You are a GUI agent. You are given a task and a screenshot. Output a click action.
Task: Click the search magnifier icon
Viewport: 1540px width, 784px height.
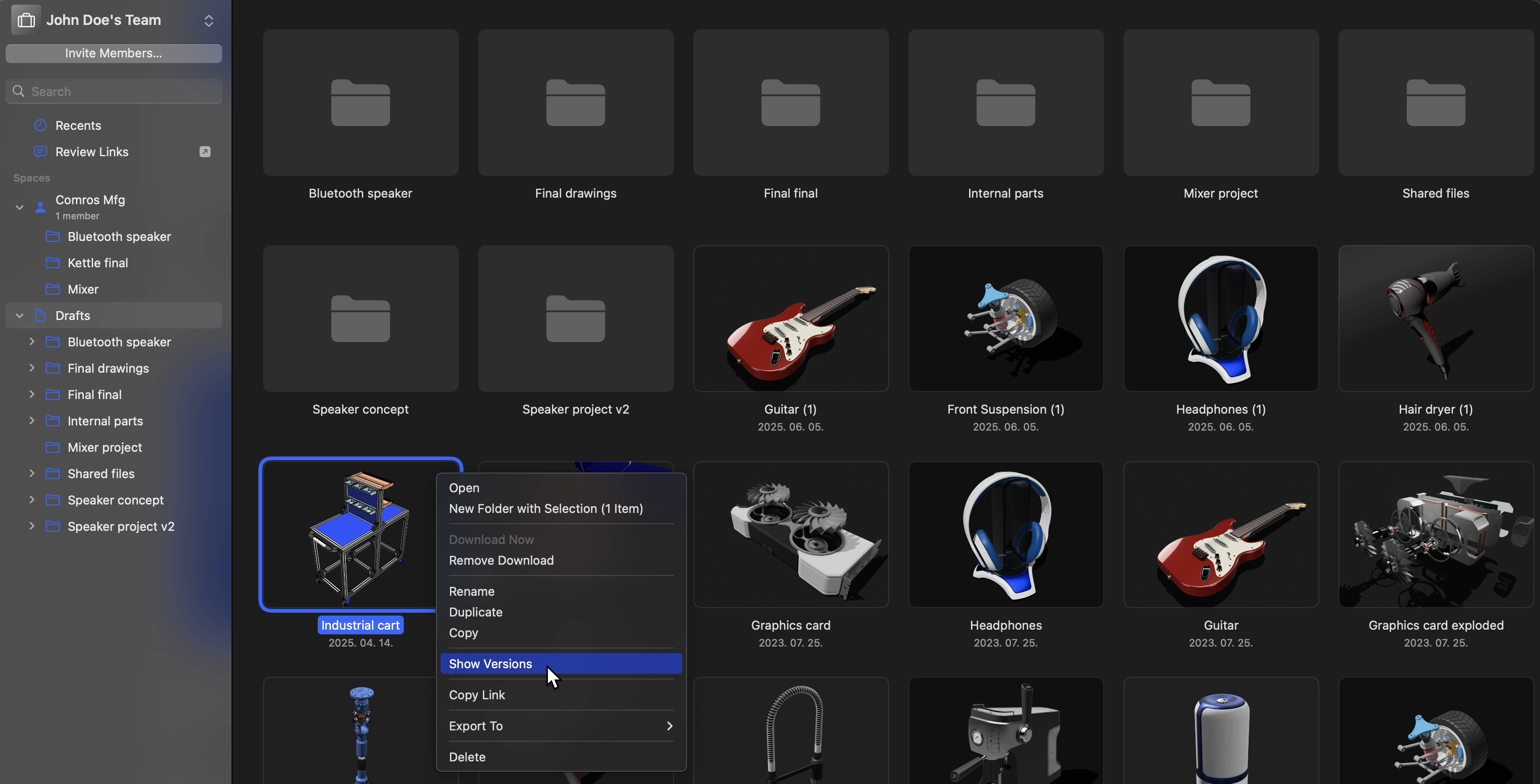(18, 91)
